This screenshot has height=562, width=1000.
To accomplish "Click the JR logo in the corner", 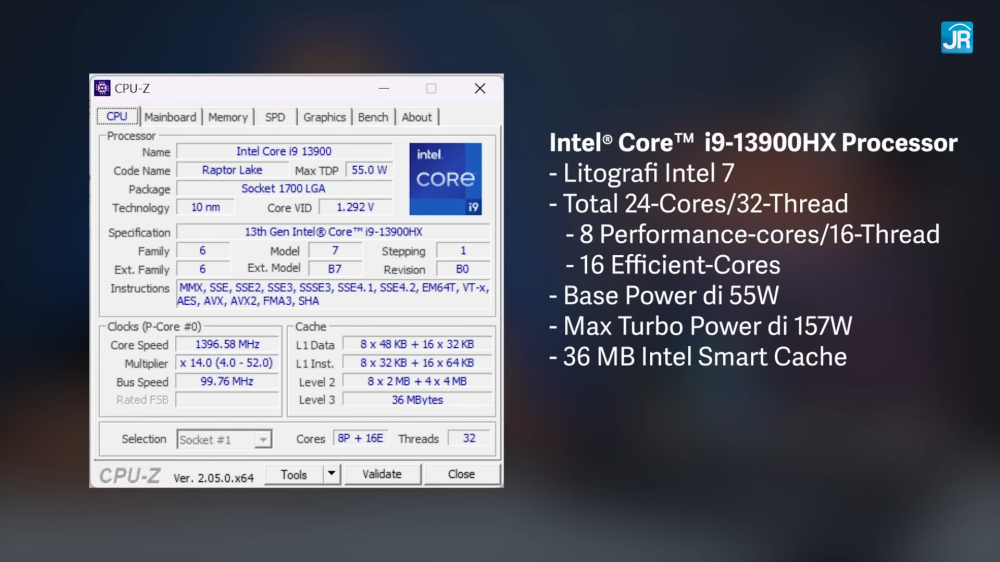I will click(956, 37).
